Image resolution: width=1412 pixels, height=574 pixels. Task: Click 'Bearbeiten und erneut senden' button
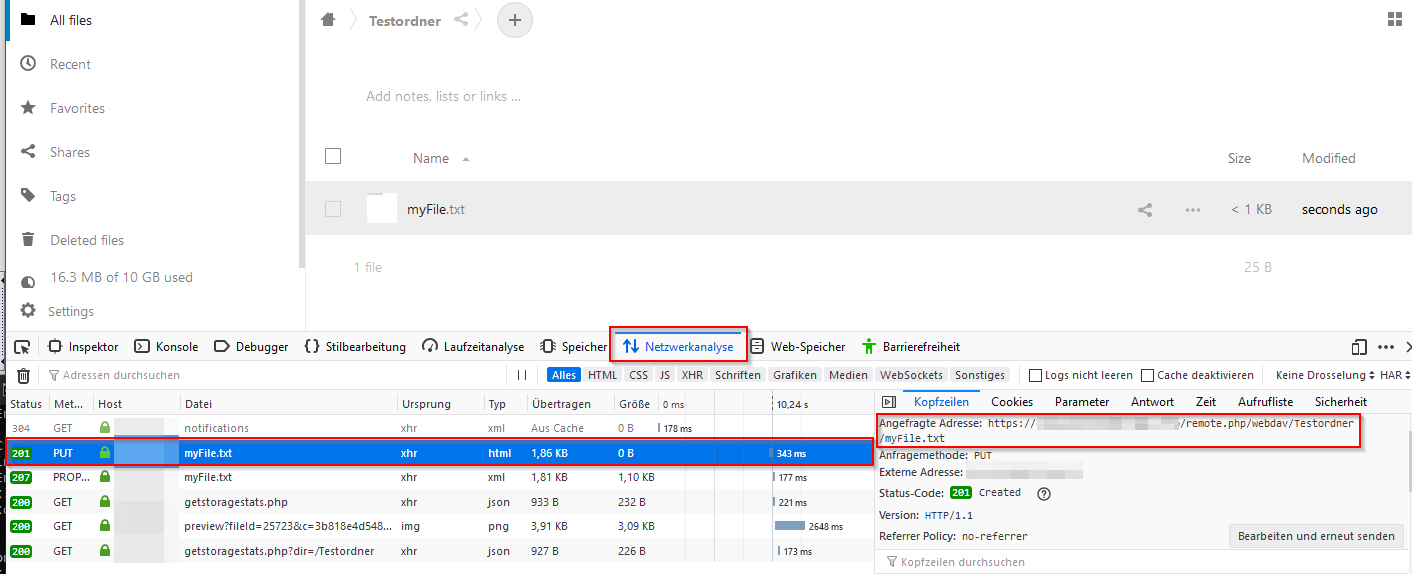click(1316, 536)
